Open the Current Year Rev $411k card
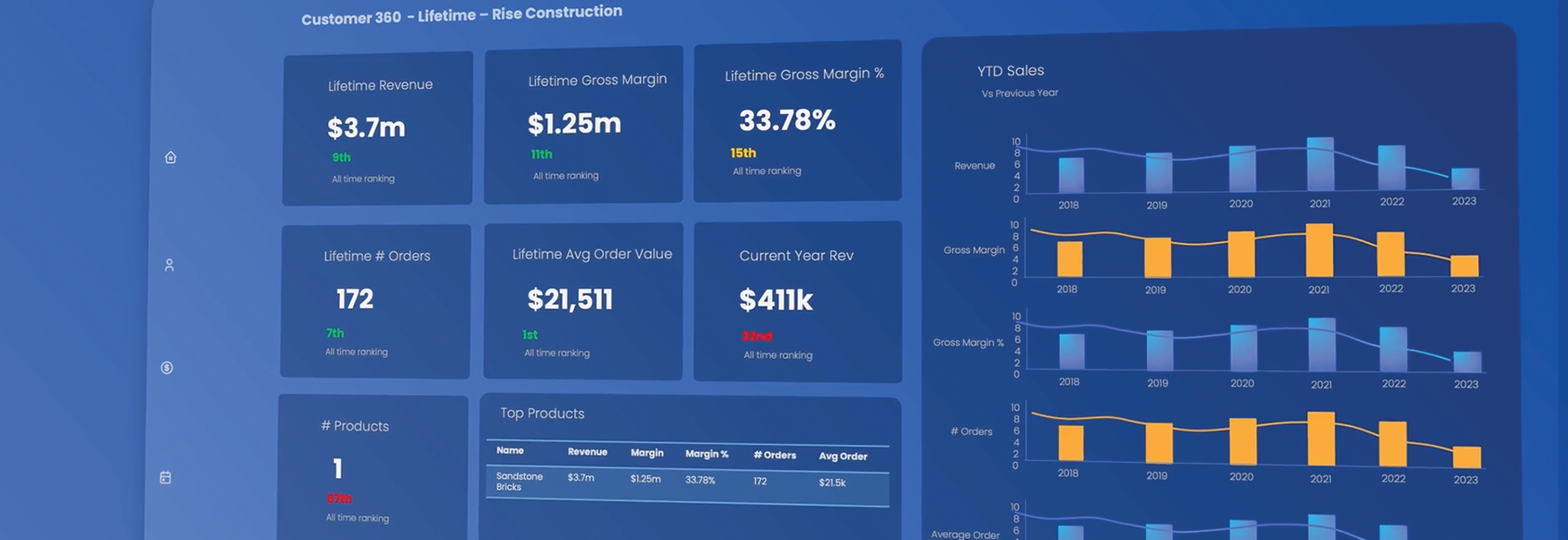1568x540 pixels. point(797,301)
